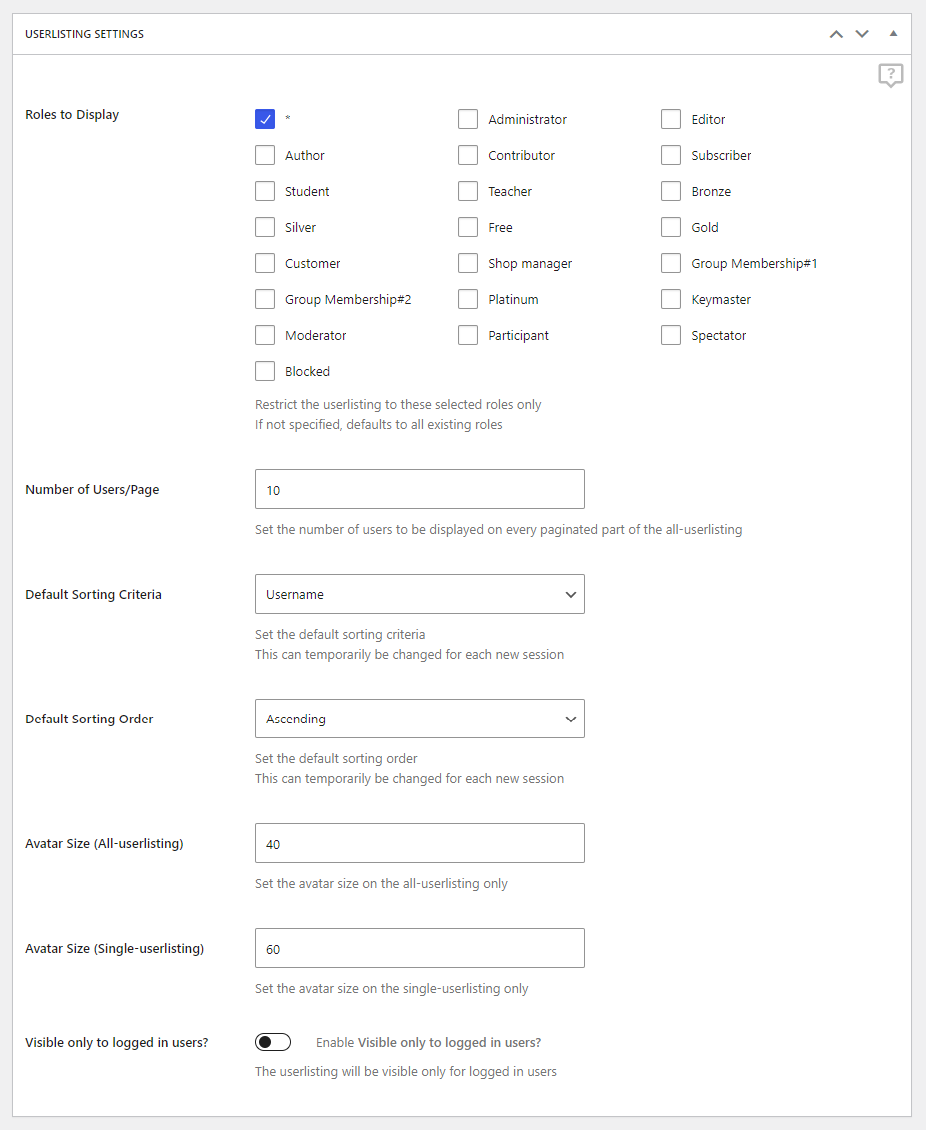Enable the Subscriber role checkbox
The image size is (926, 1130).
[671, 155]
